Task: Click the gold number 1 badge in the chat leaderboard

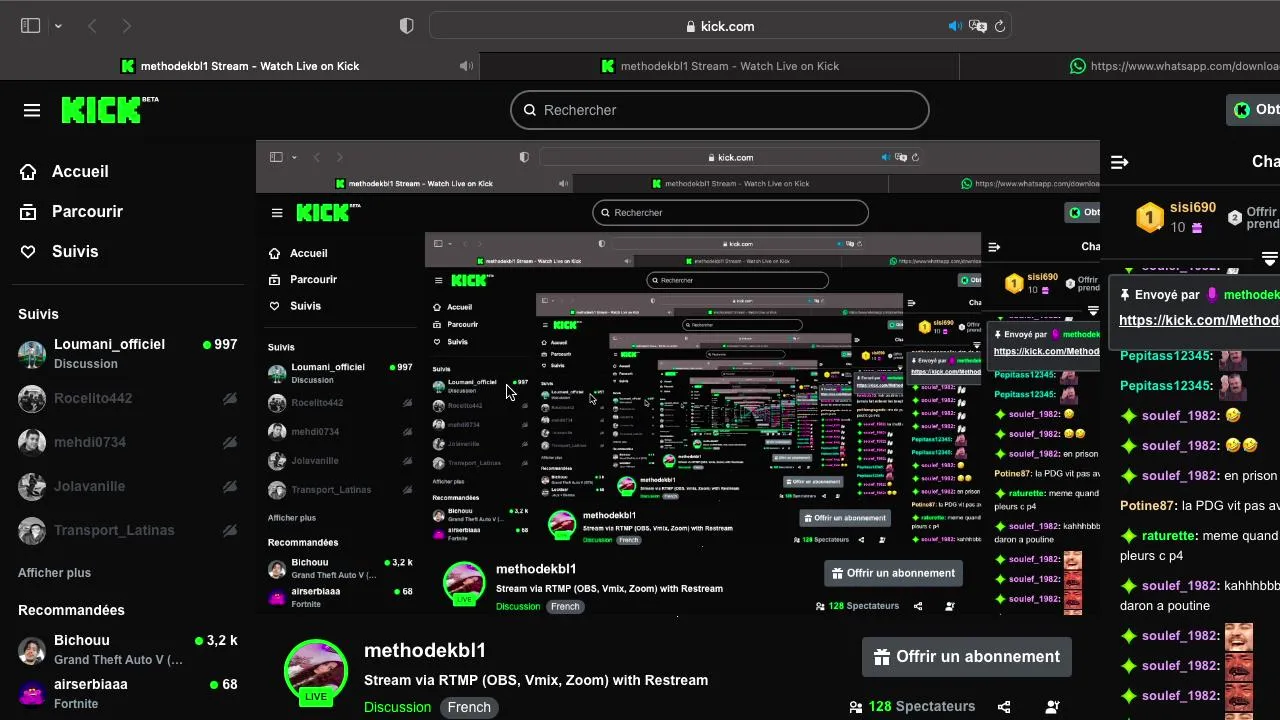Action: coord(1150,217)
